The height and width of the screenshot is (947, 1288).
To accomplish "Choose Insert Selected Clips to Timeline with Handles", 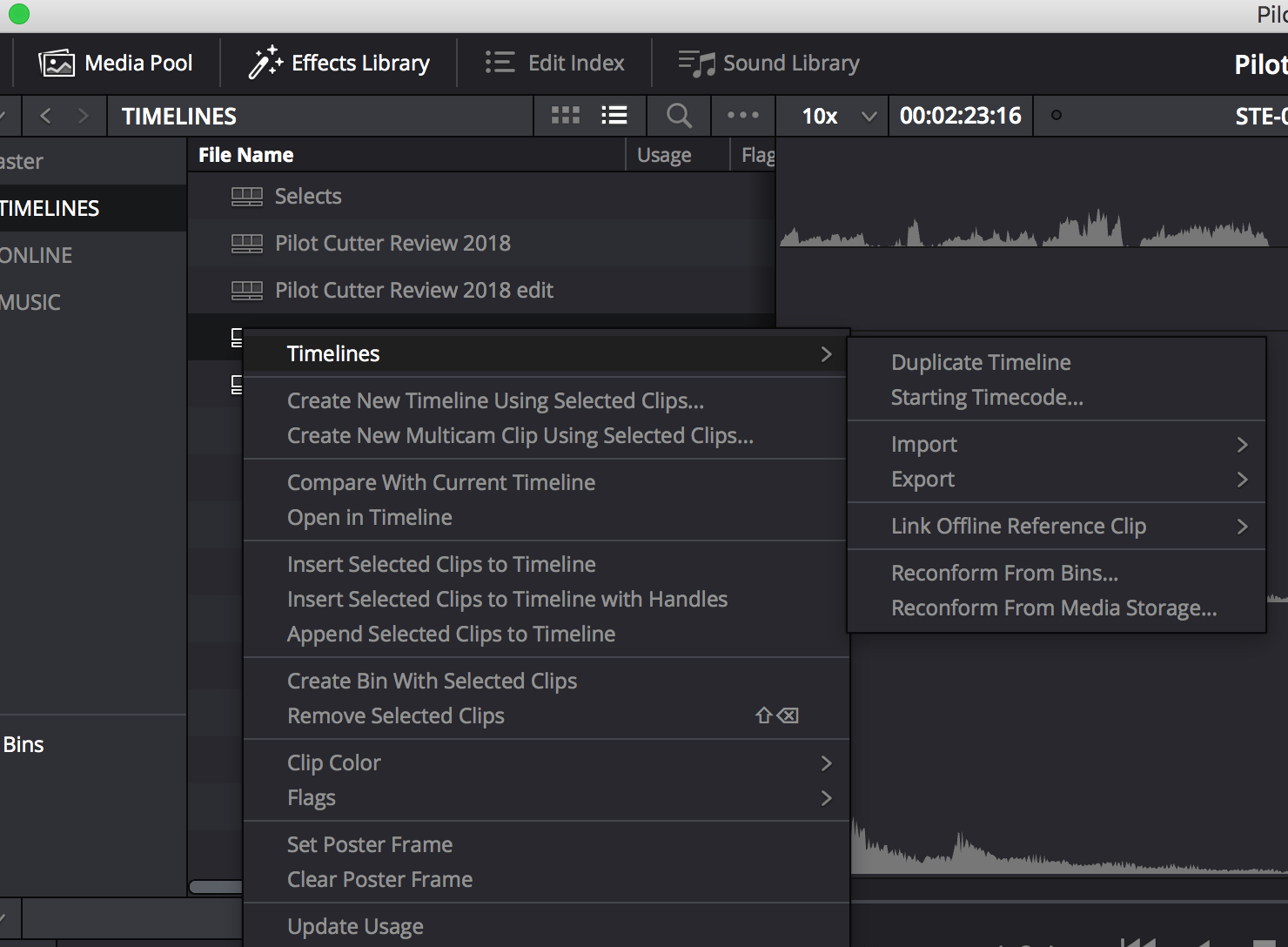I will coord(546,599).
